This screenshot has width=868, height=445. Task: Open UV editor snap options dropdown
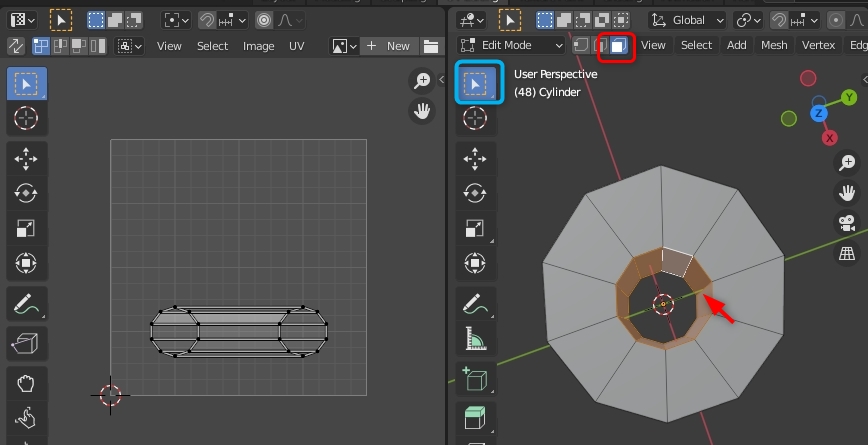click(233, 20)
